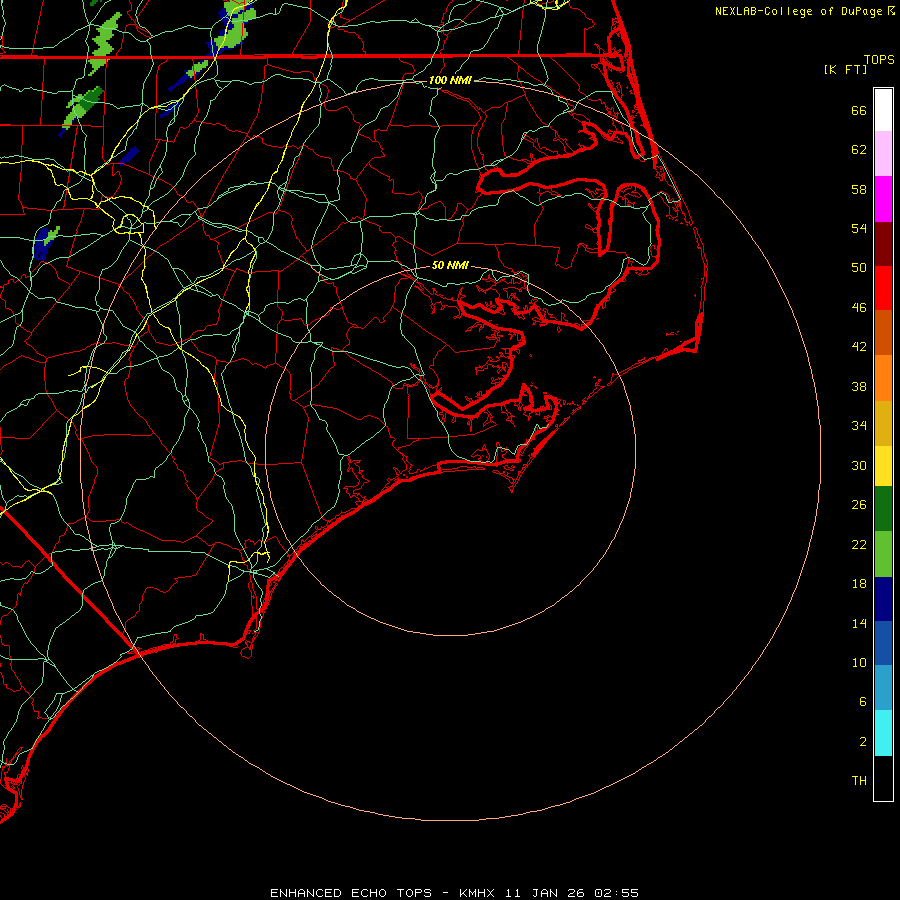
Task: Pick the navy blue legend swatch
Action: [x=883, y=598]
